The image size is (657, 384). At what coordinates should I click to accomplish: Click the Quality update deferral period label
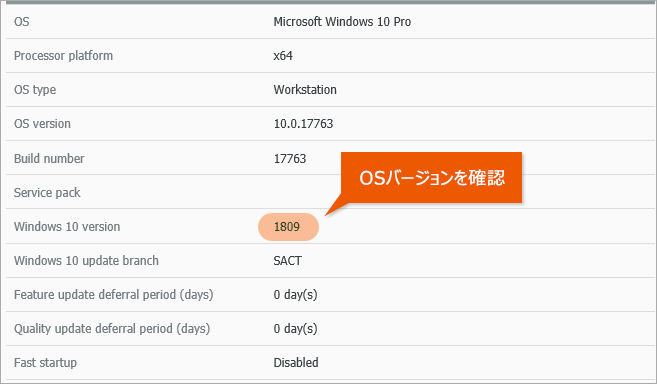112,329
